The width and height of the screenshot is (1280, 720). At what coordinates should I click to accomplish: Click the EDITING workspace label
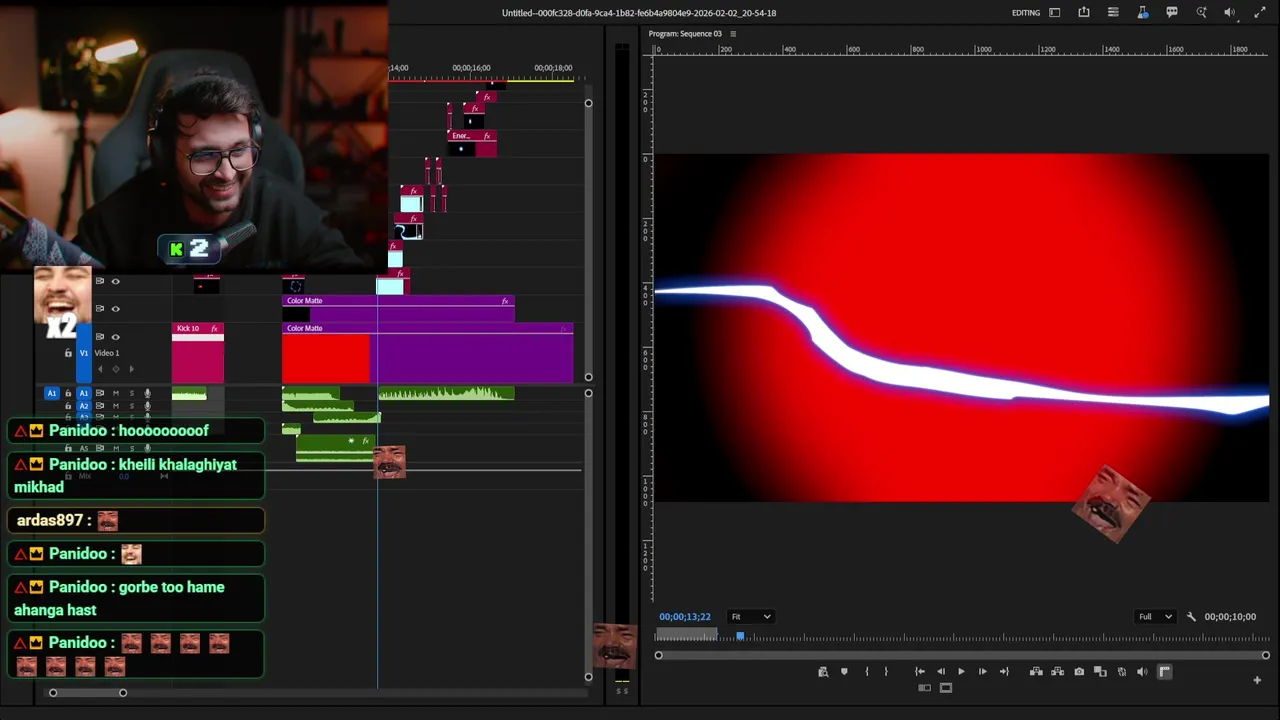point(1026,13)
